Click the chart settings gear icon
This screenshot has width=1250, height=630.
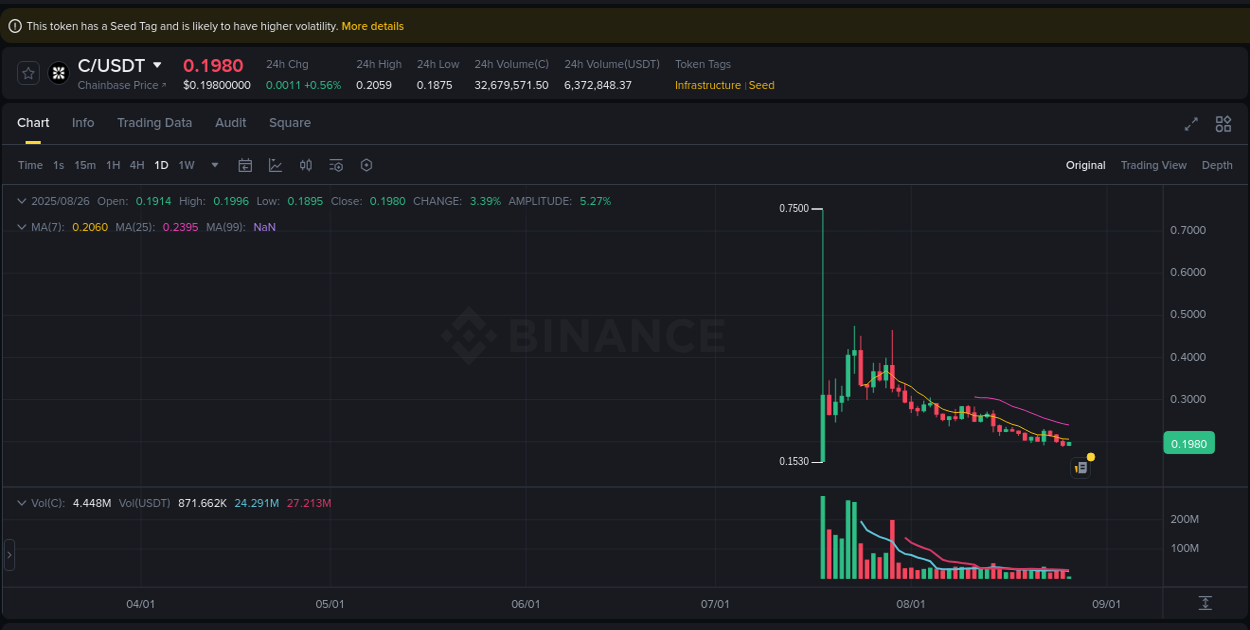click(x=366, y=165)
